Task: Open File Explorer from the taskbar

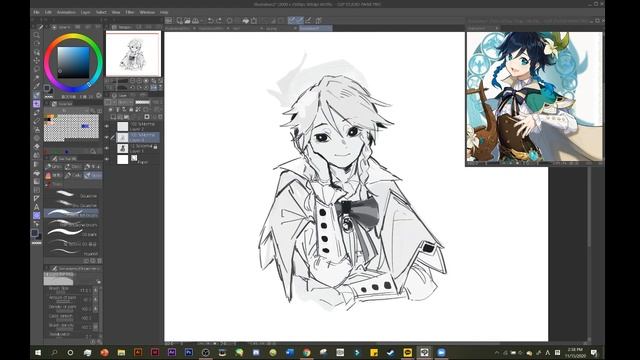Action: 121,352
